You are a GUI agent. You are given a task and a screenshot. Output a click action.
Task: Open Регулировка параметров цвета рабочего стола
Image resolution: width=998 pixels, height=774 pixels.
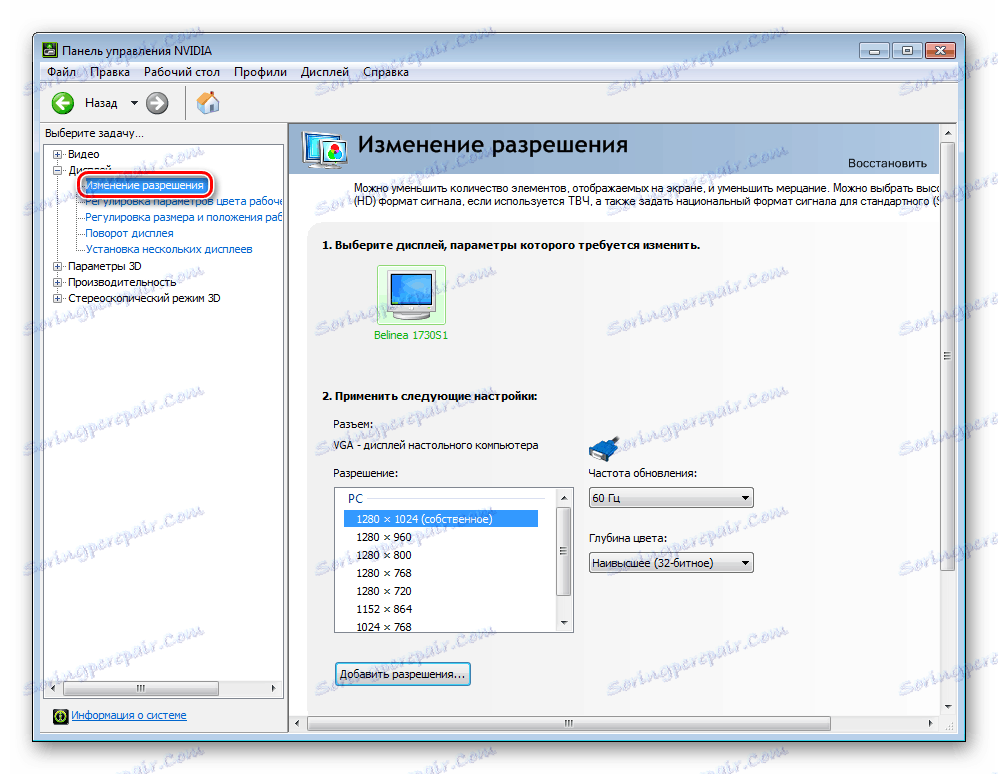183,201
